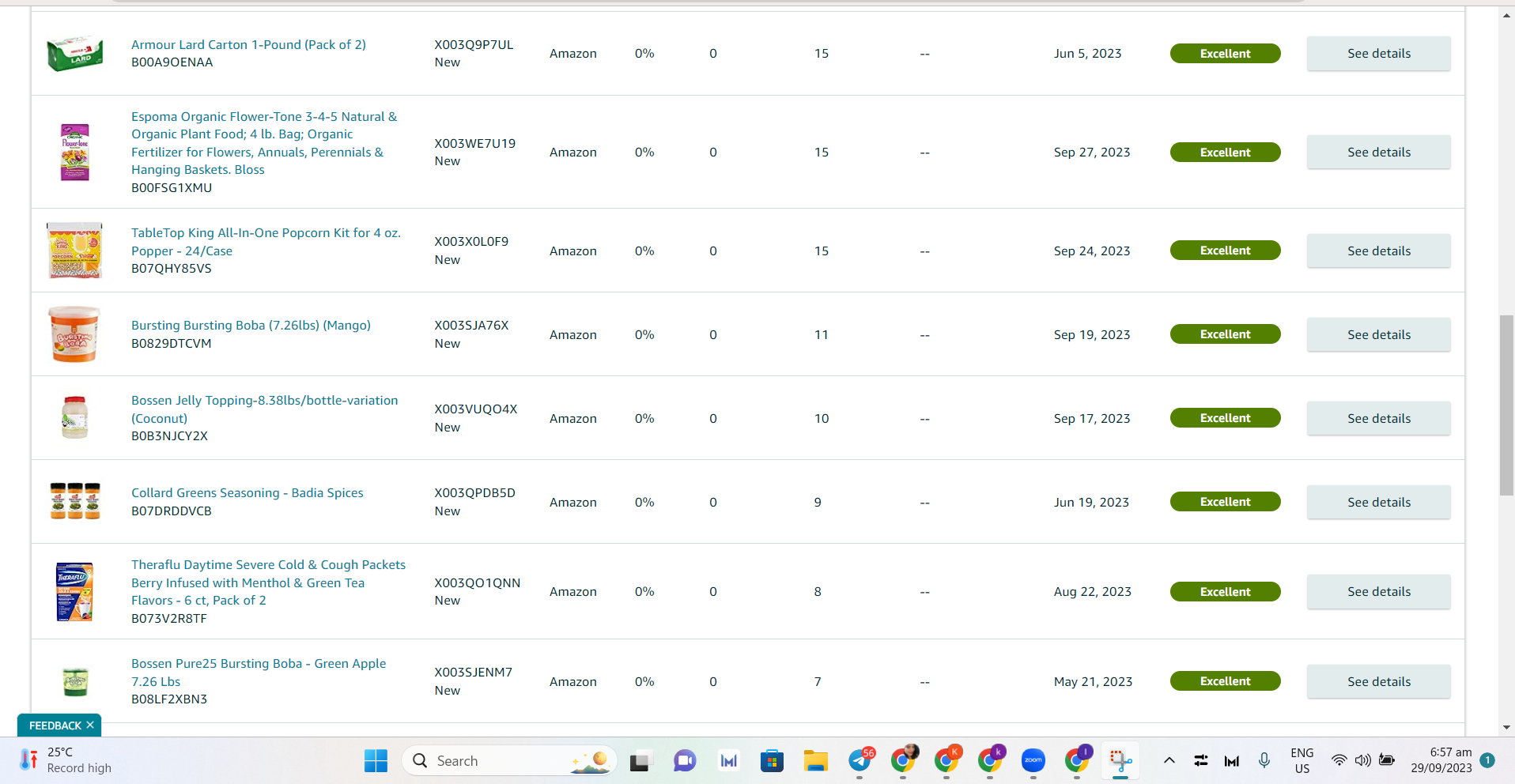1515x784 pixels.
Task: Open the Theraflu Daytime Severe Cold link
Action: pyautogui.click(x=268, y=582)
